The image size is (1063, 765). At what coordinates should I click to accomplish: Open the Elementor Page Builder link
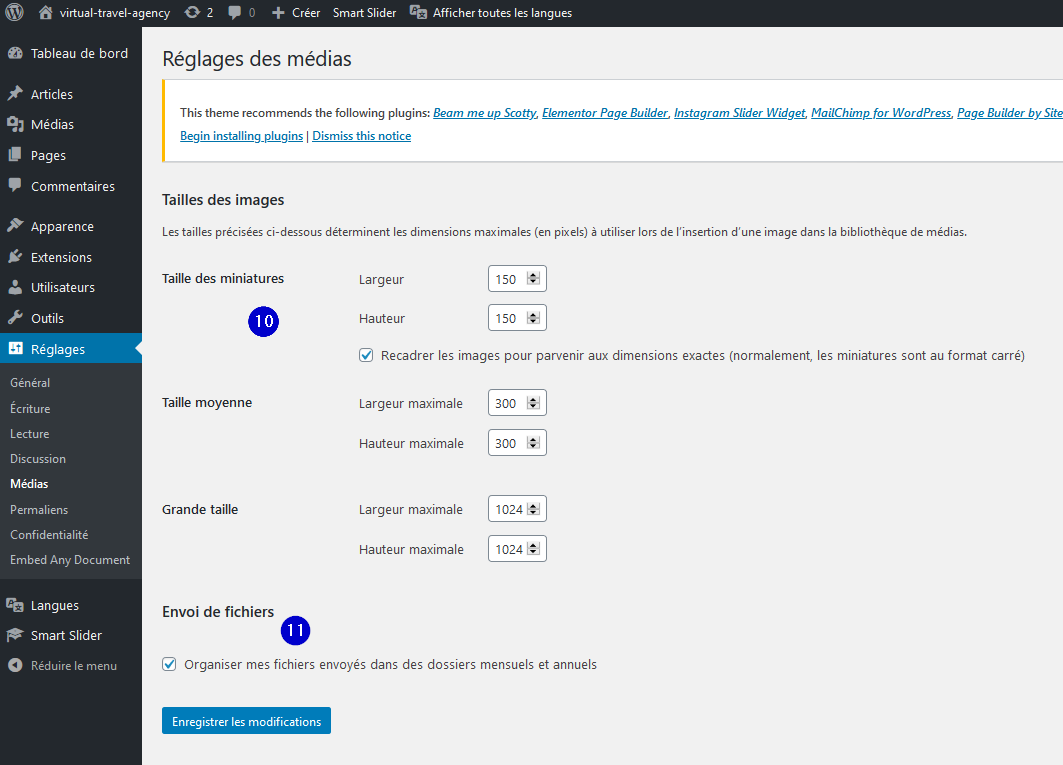pos(605,113)
